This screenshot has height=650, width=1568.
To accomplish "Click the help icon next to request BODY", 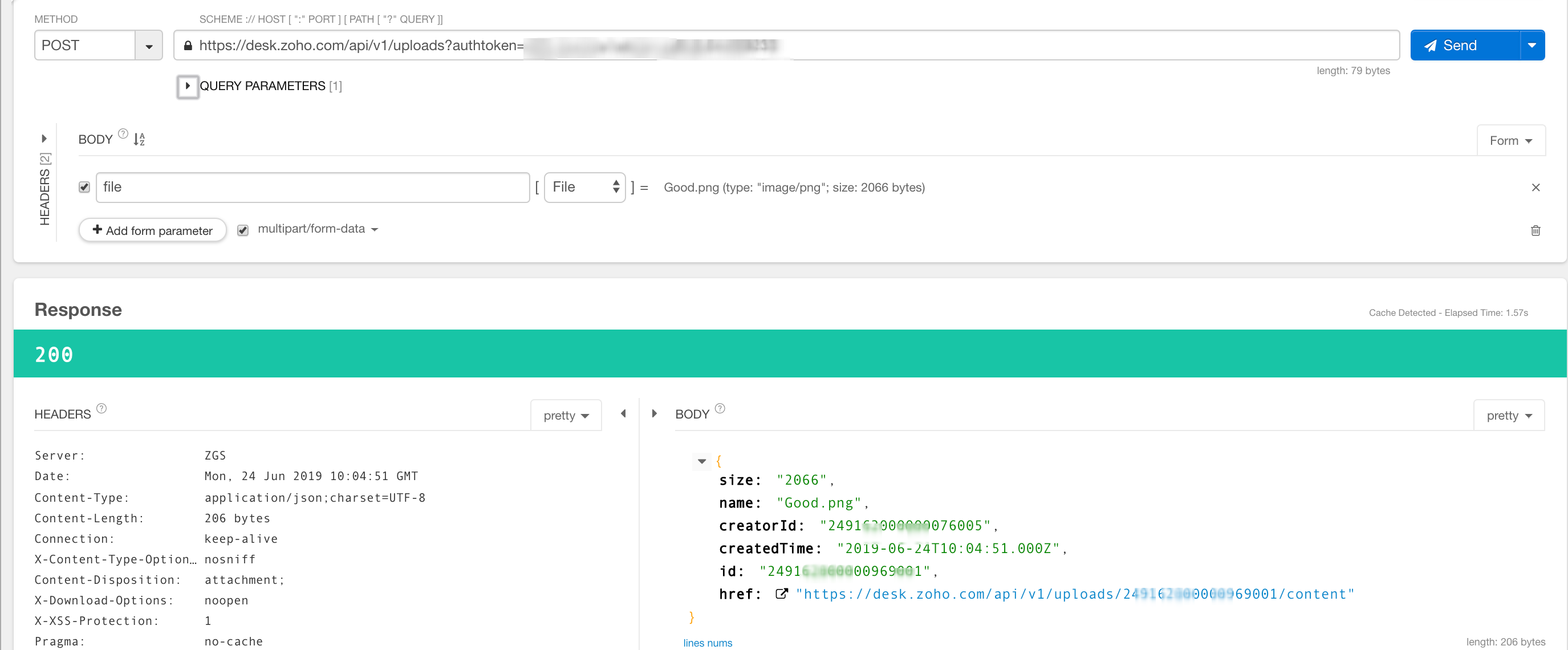I will 123,134.
